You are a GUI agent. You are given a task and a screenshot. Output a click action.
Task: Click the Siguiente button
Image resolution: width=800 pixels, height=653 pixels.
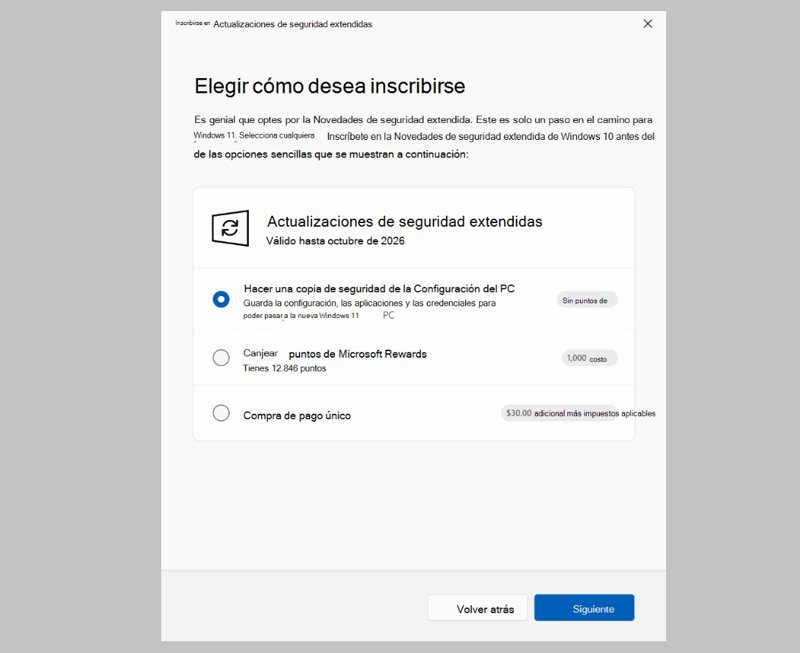tap(584, 608)
